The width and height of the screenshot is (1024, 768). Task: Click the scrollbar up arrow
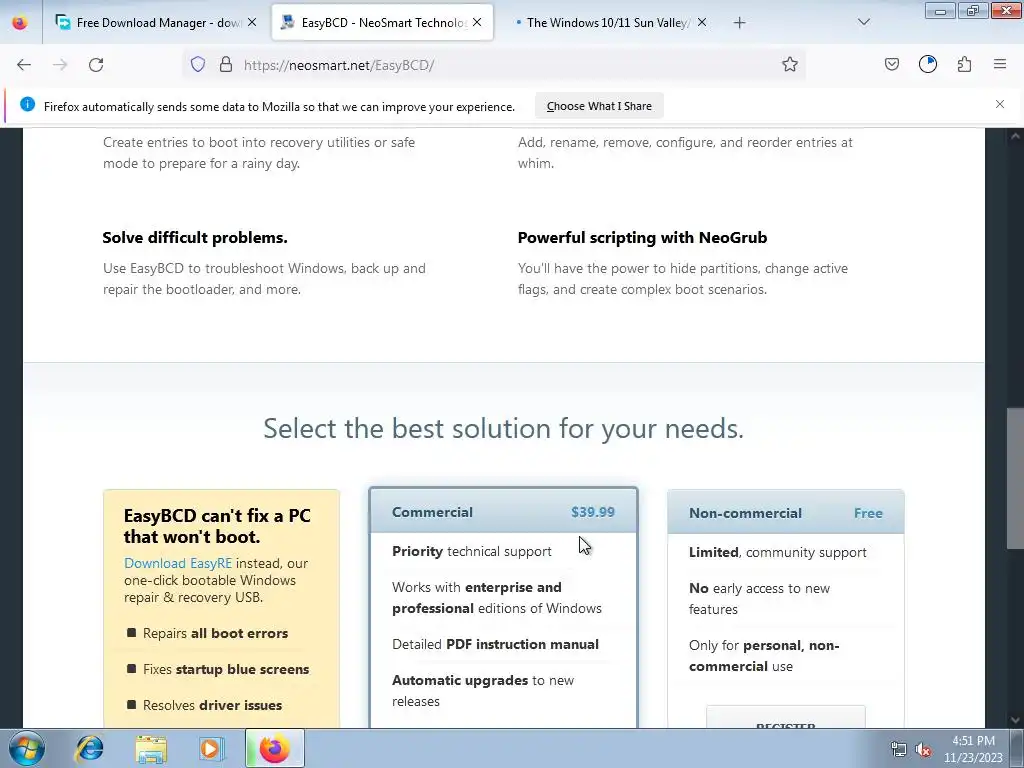point(1016,136)
